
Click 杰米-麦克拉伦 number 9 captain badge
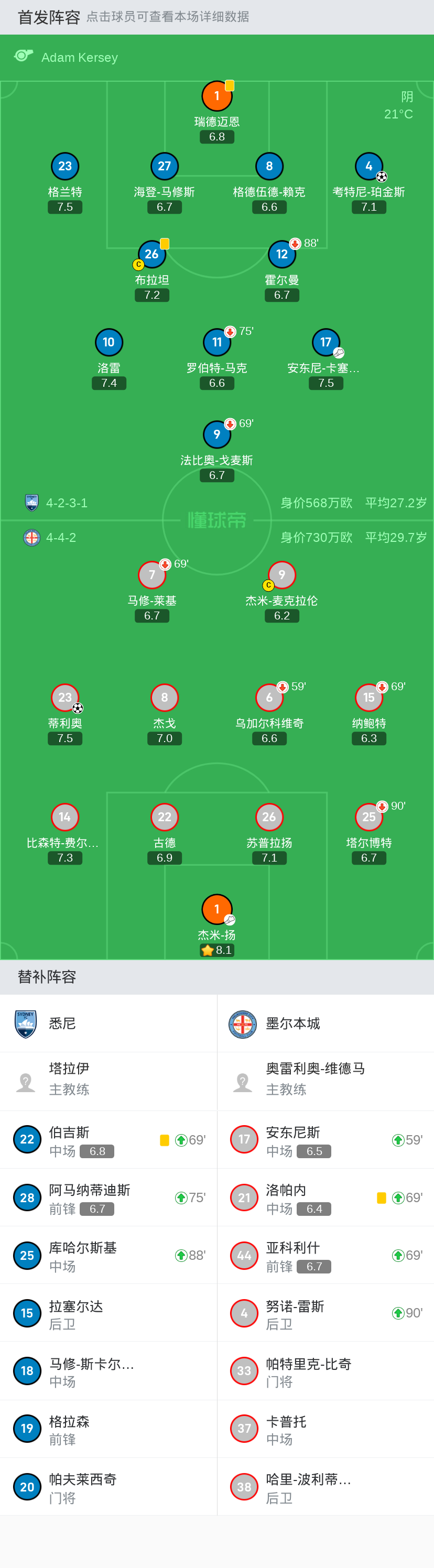coord(281,574)
